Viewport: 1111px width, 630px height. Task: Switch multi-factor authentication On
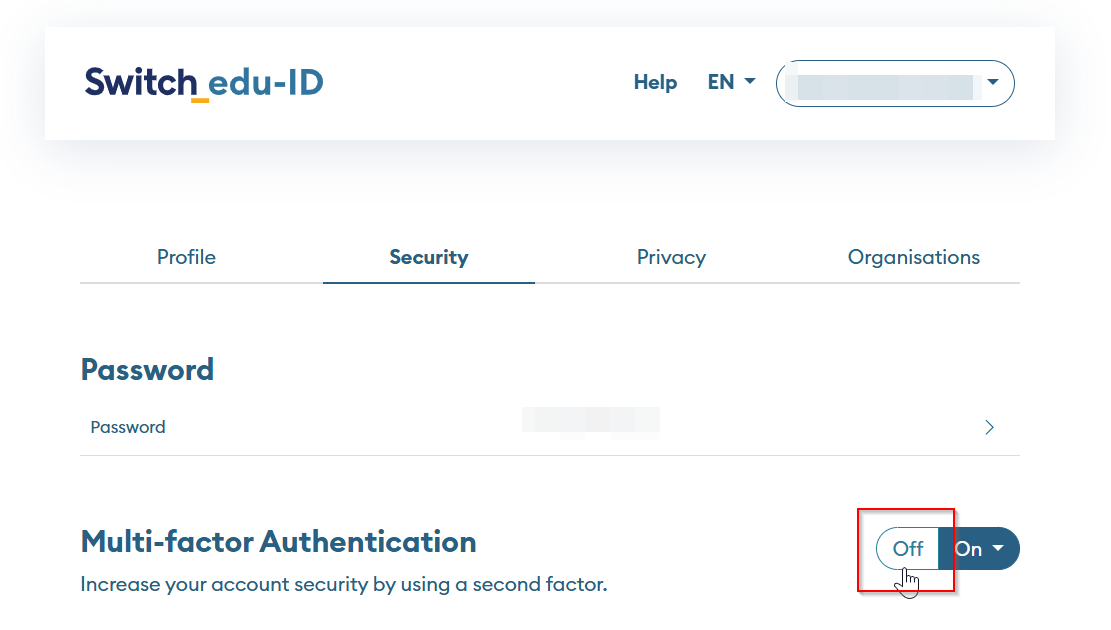pos(968,549)
